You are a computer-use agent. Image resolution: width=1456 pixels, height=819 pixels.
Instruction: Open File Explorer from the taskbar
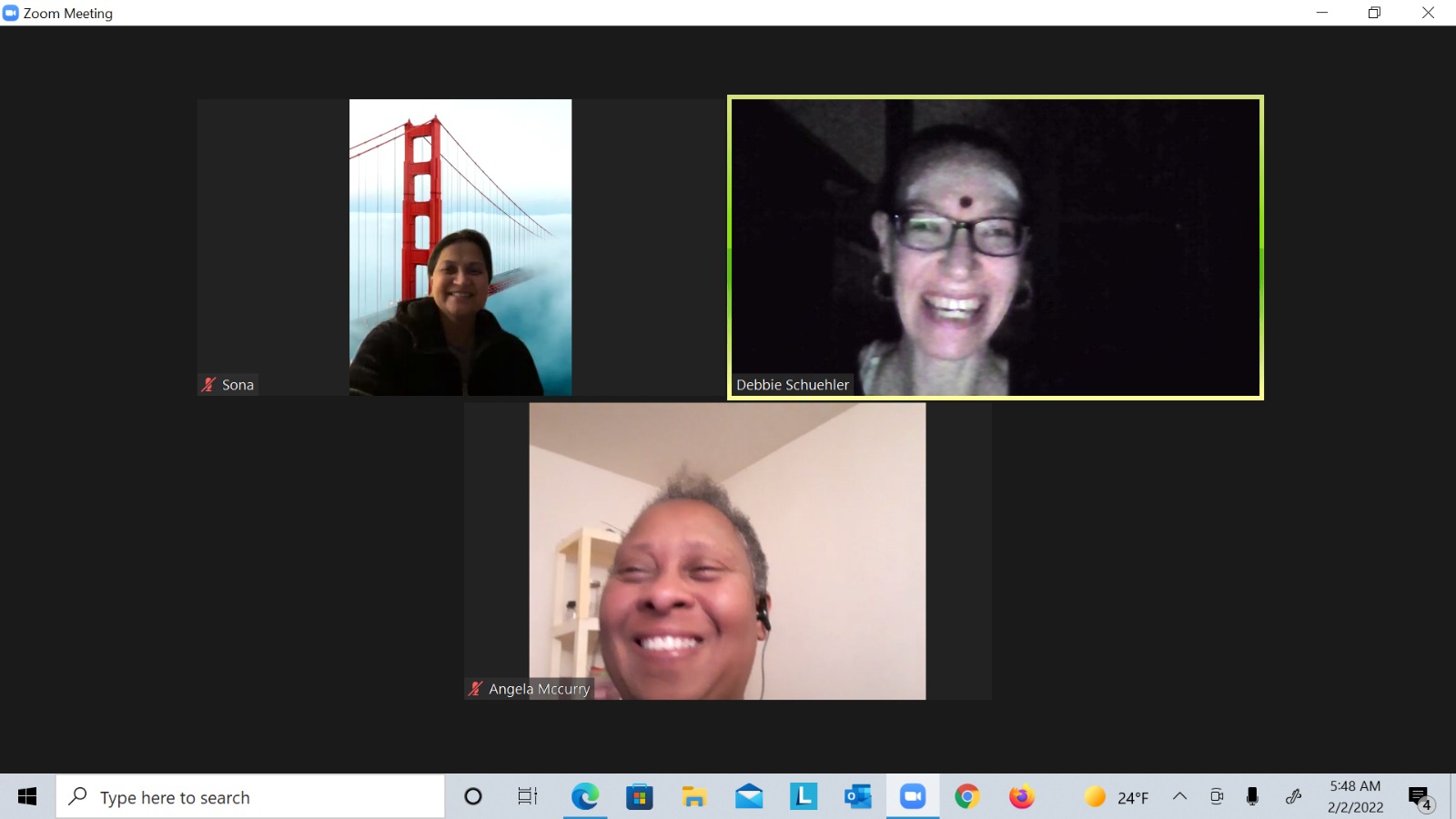(x=694, y=797)
